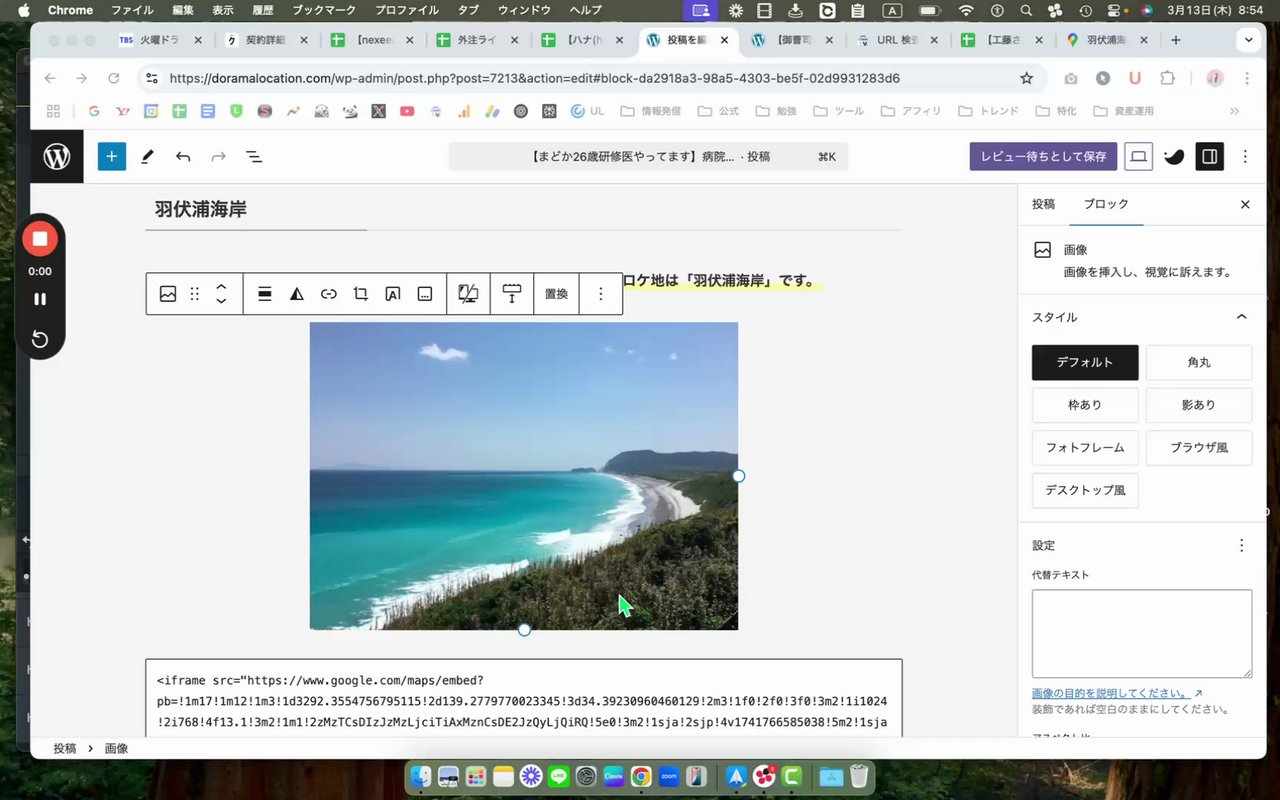Click the image block type icon

[x=168, y=294]
